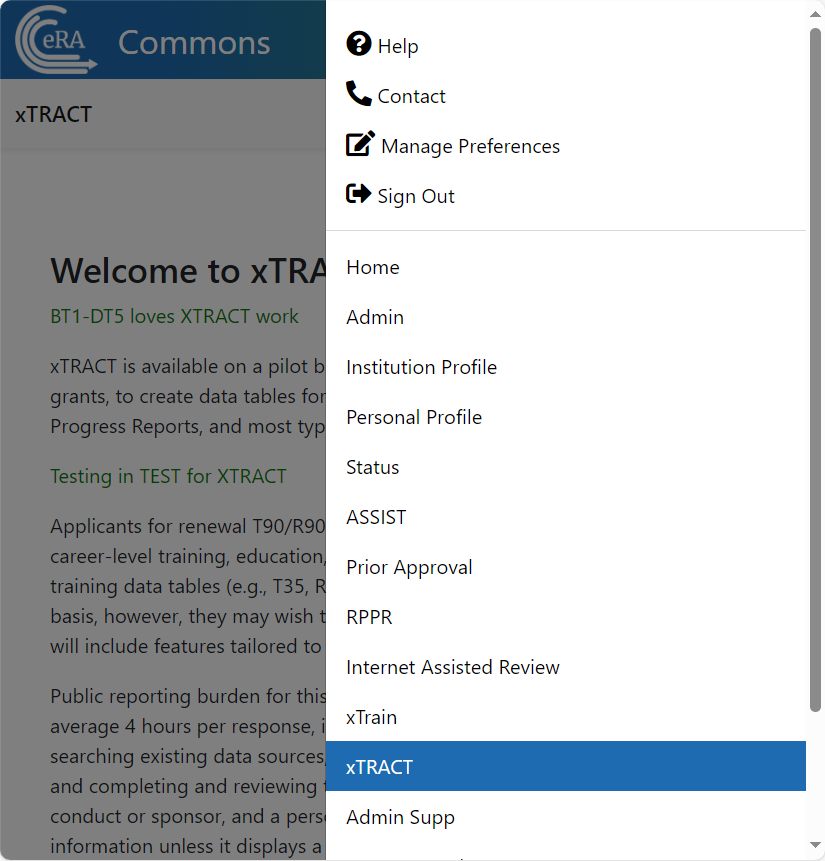Click the eRA Commons logo
This screenshot has height=861, width=825.
(56, 40)
